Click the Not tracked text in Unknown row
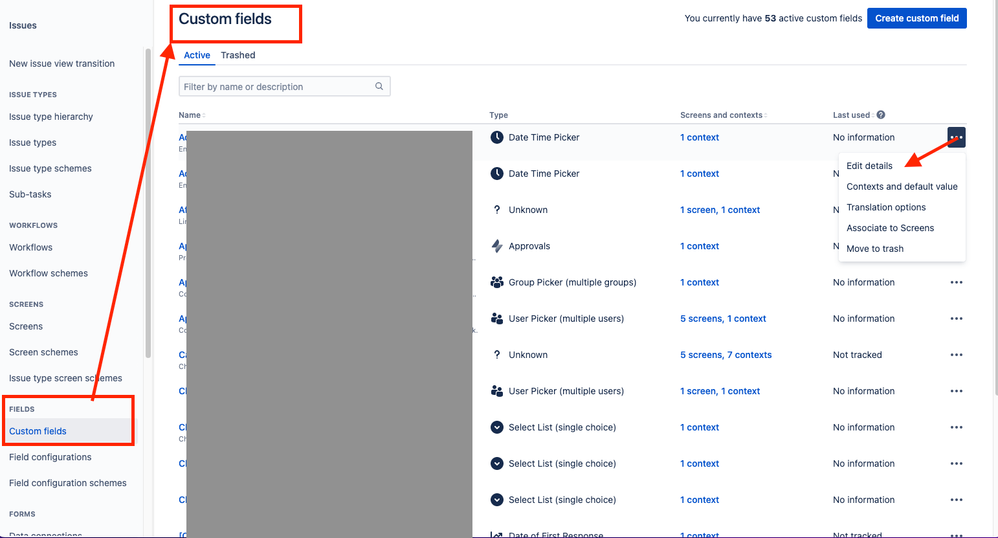Screen dimensions: 998x538 (x=857, y=355)
